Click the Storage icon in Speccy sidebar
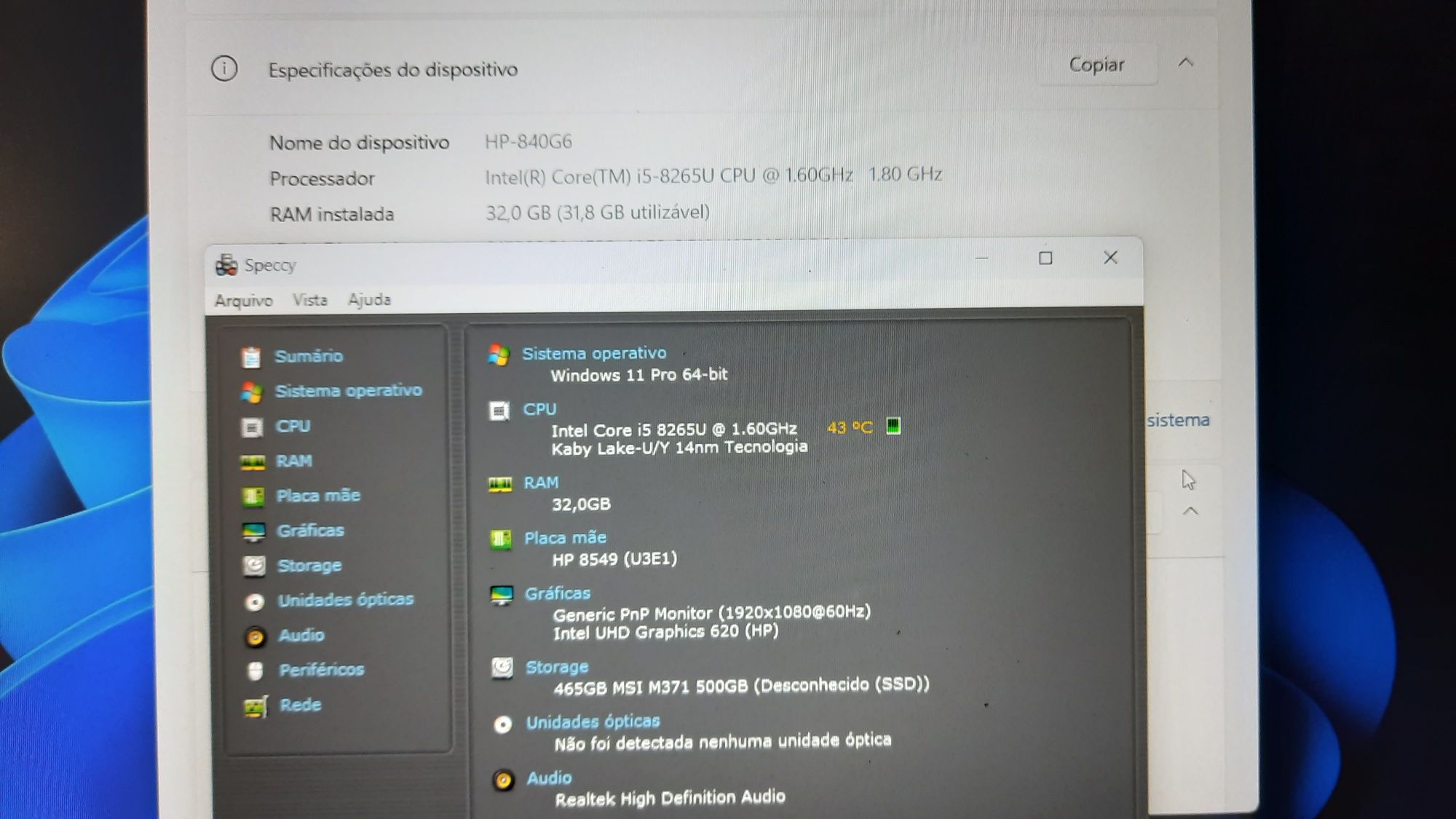This screenshot has height=819, width=1456. (x=255, y=564)
